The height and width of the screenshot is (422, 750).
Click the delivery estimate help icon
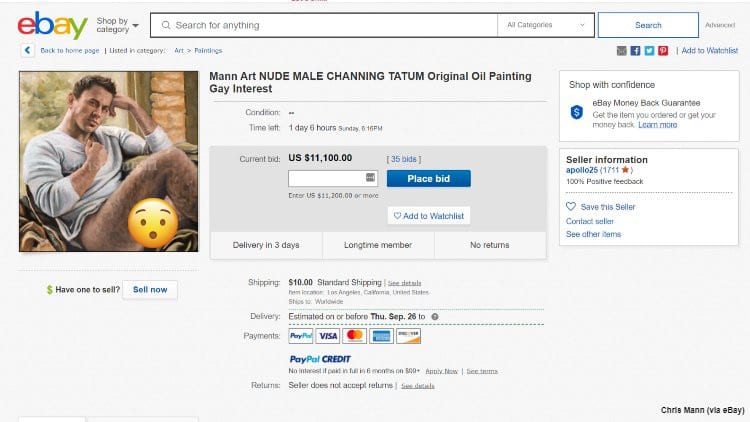point(435,317)
